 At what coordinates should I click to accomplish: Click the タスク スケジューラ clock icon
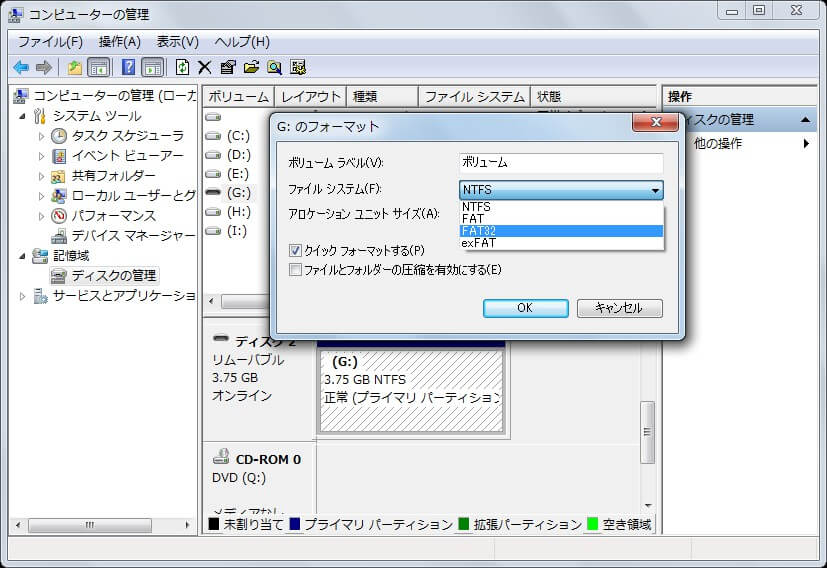[x=59, y=136]
